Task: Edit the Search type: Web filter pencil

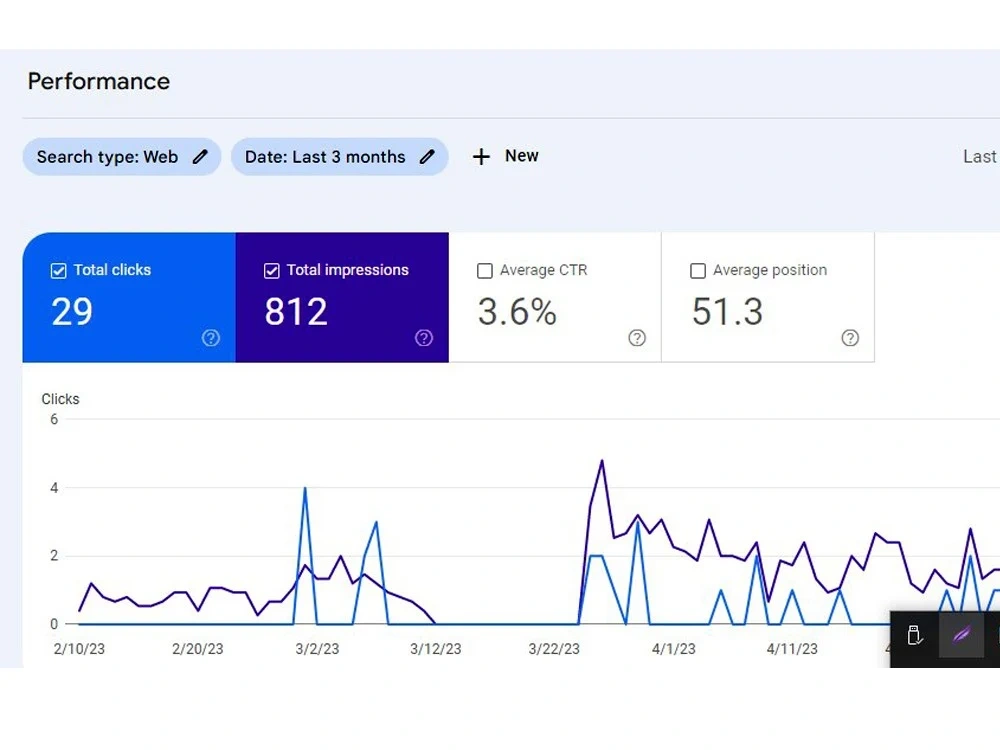Action: (x=200, y=157)
